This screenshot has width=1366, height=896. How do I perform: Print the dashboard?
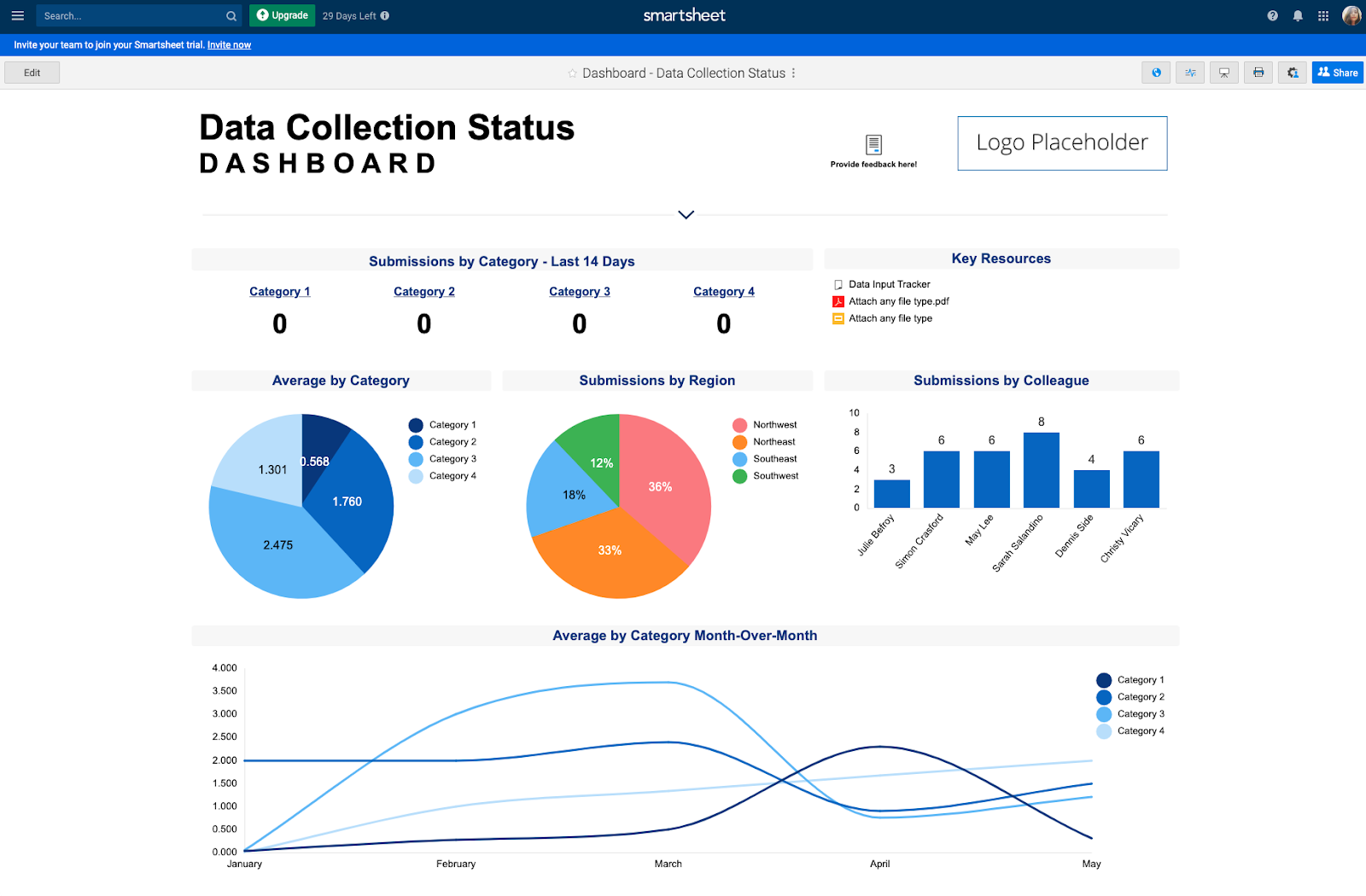(x=1258, y=73)
